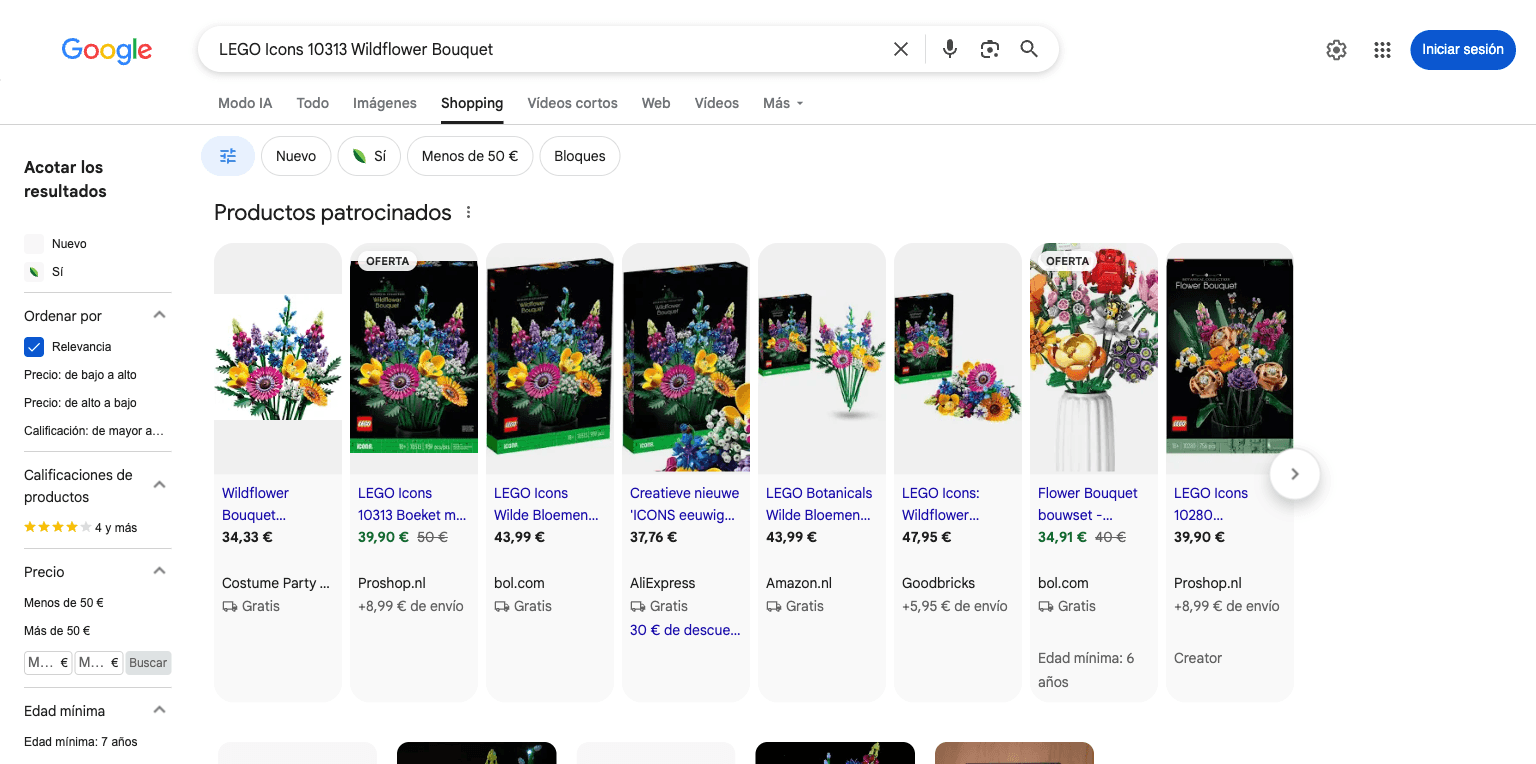The image size is (1536, 764).
Task: Open the Goodbricks Wildflower product image
Action: click(958, 358)
